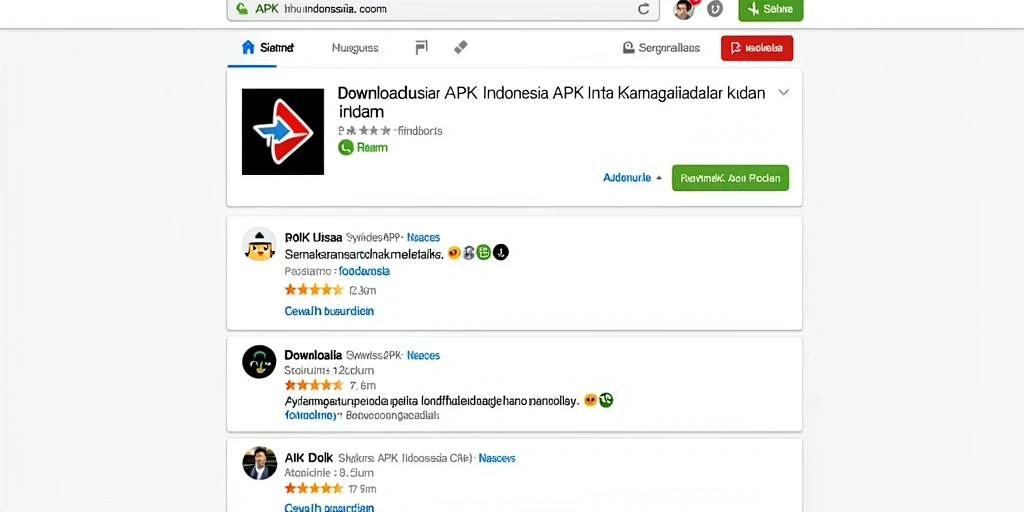The image size is (1024, 512).
Task: Click the black download emoji in RolK Uisaa review
Action: coord(500,253)
